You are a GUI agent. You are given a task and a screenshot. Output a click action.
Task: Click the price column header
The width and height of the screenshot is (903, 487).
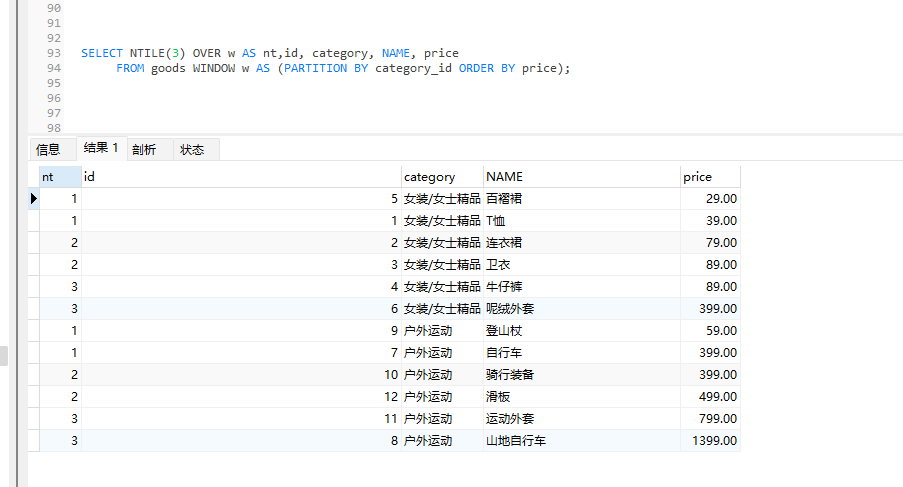pyautogui.click(x=710, y=177)
